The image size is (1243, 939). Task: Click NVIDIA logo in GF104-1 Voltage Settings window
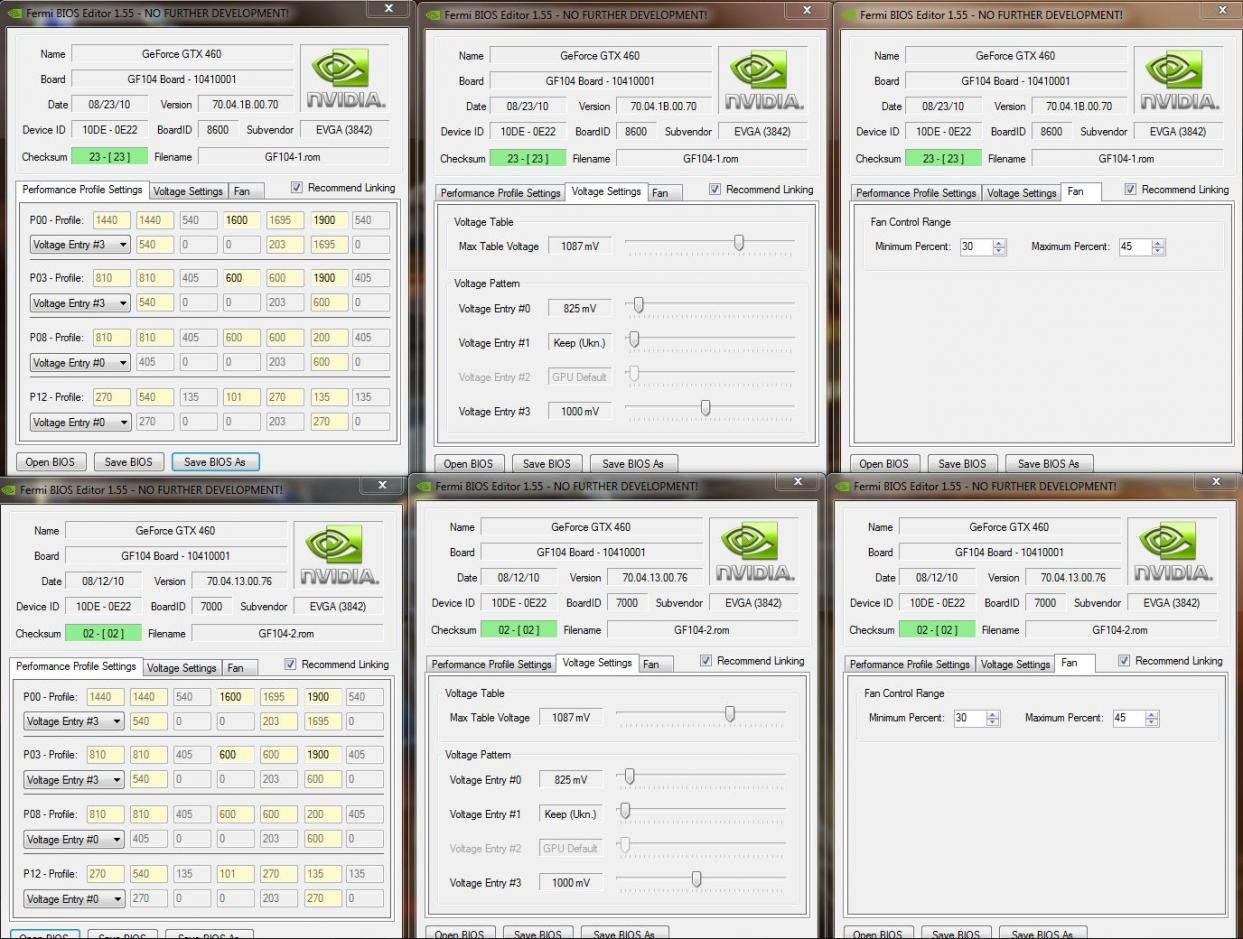coord(764,79)
